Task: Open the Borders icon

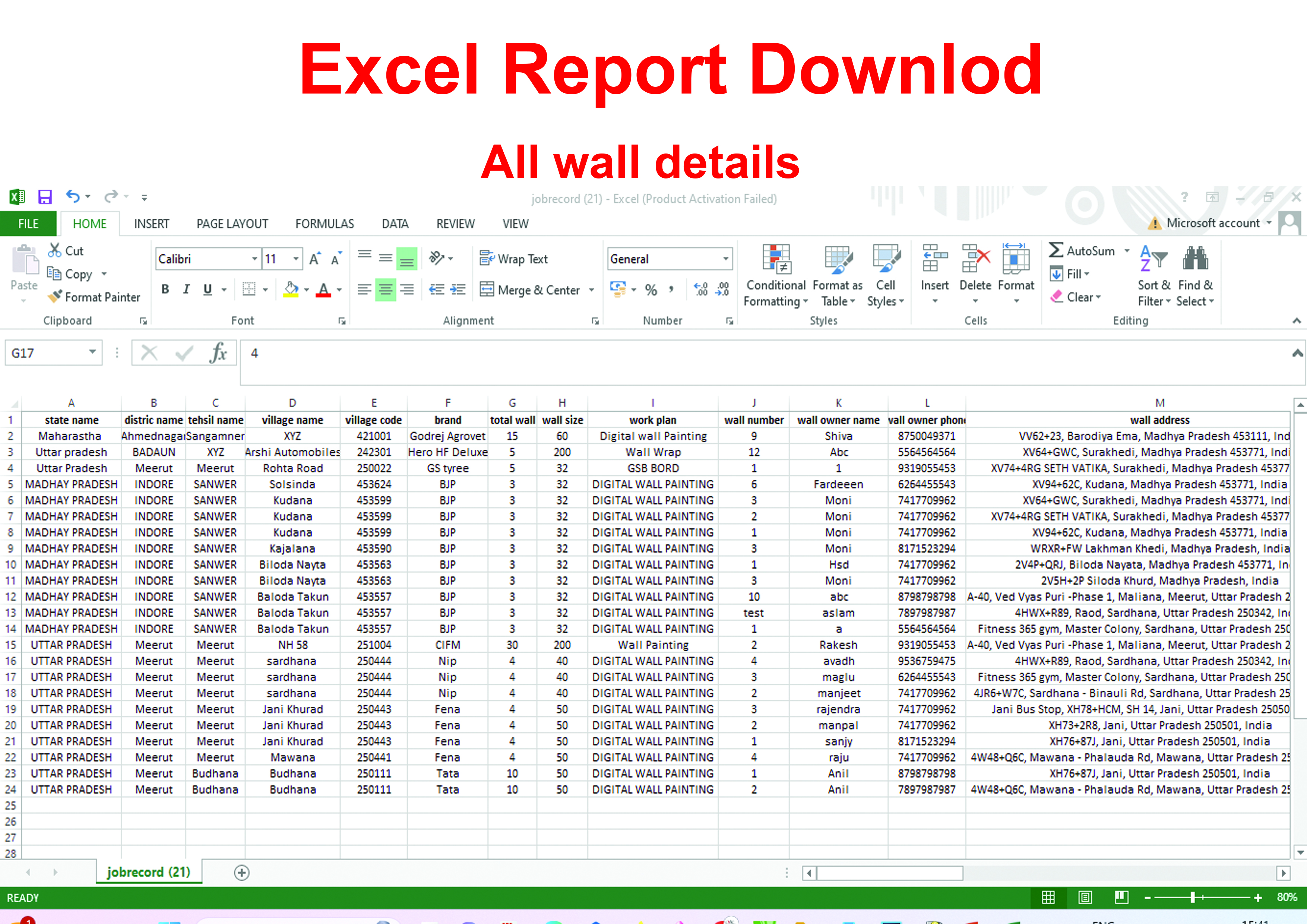Action: click(x=249, y=289)
